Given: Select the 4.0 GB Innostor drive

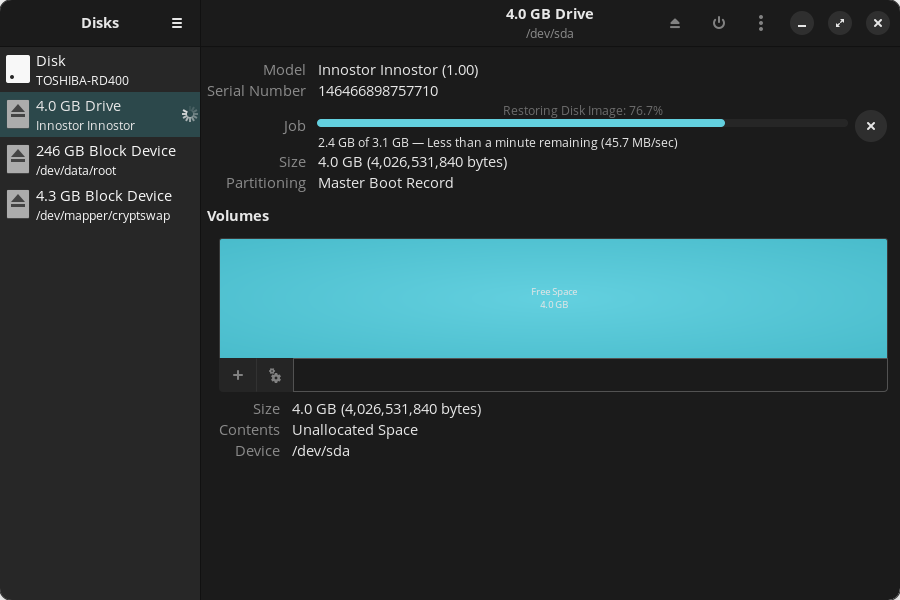Looking at the screenshot, I should pos(100,115).
